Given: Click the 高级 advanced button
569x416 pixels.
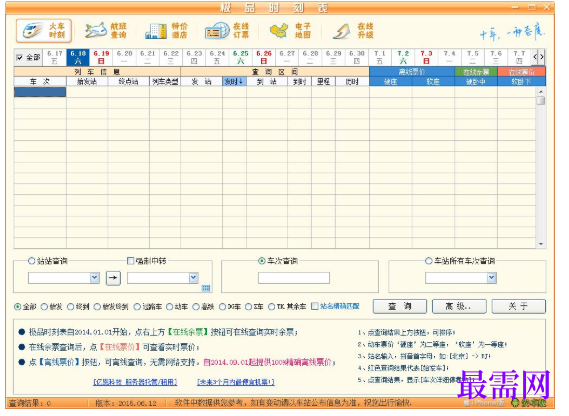Looking at the screenshot, I should pos(459,306).
